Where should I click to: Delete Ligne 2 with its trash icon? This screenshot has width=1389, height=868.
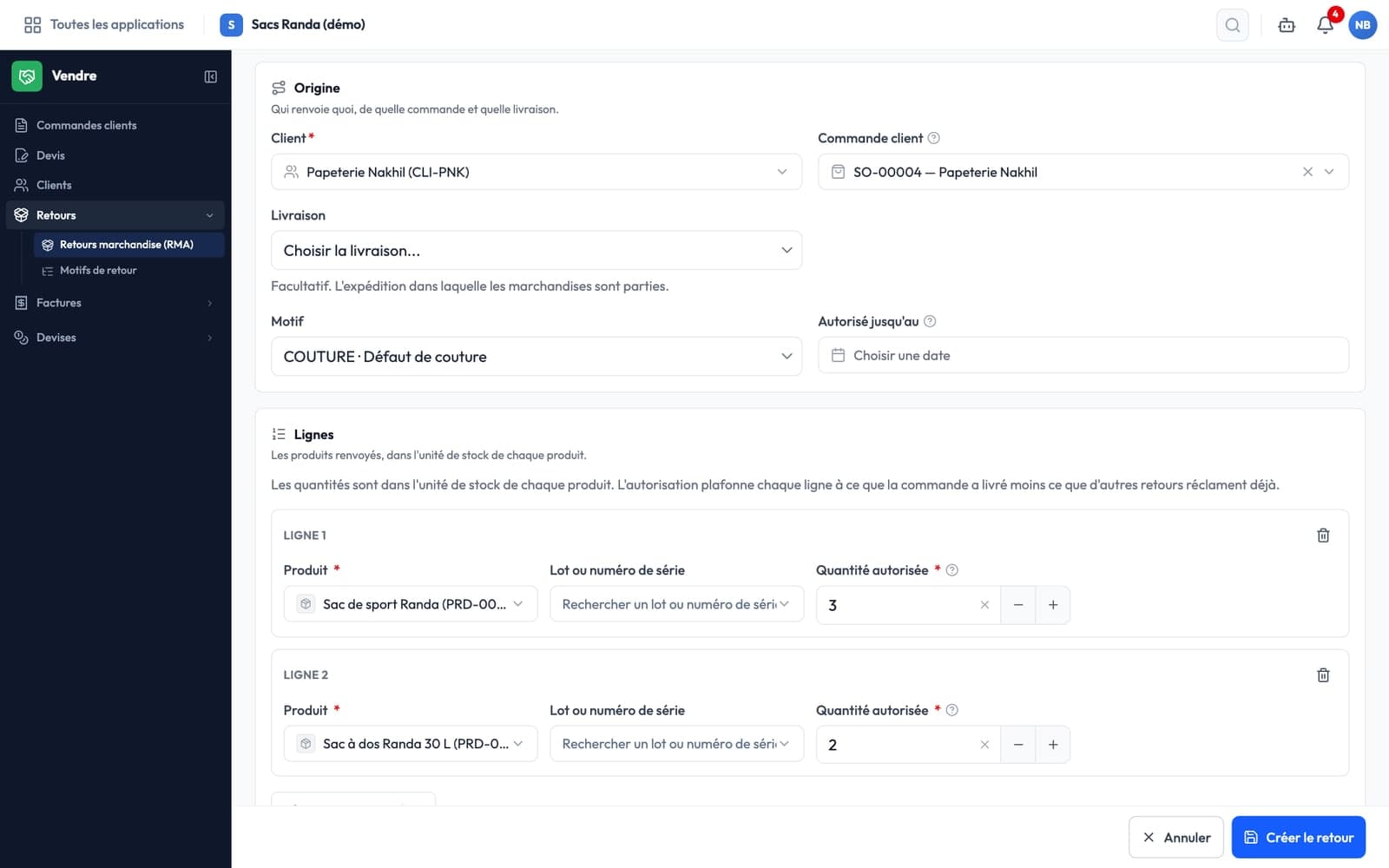point(1323,675)
